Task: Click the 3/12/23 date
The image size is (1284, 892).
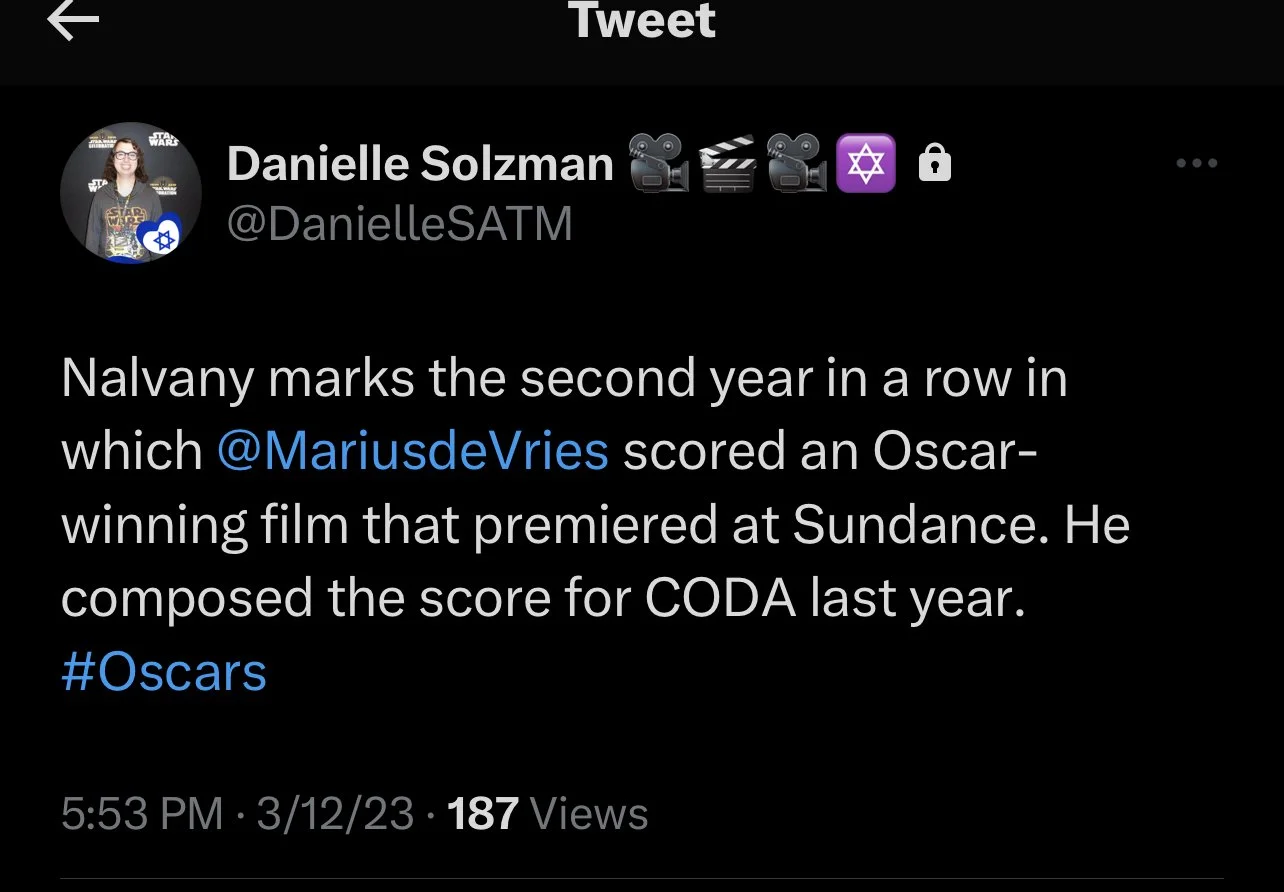Action: pos(334,814)
